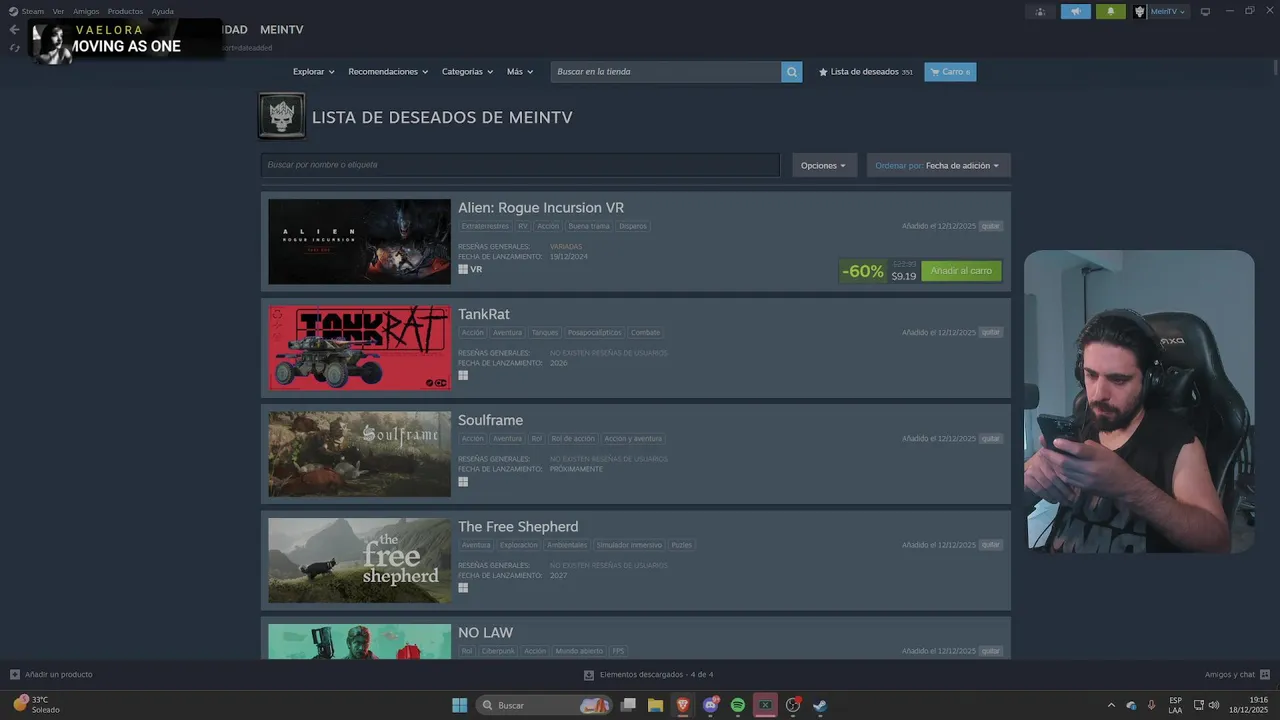Open the Steam menu
This screenshot has width=1280, height=720.
click(x=33, y=11)
